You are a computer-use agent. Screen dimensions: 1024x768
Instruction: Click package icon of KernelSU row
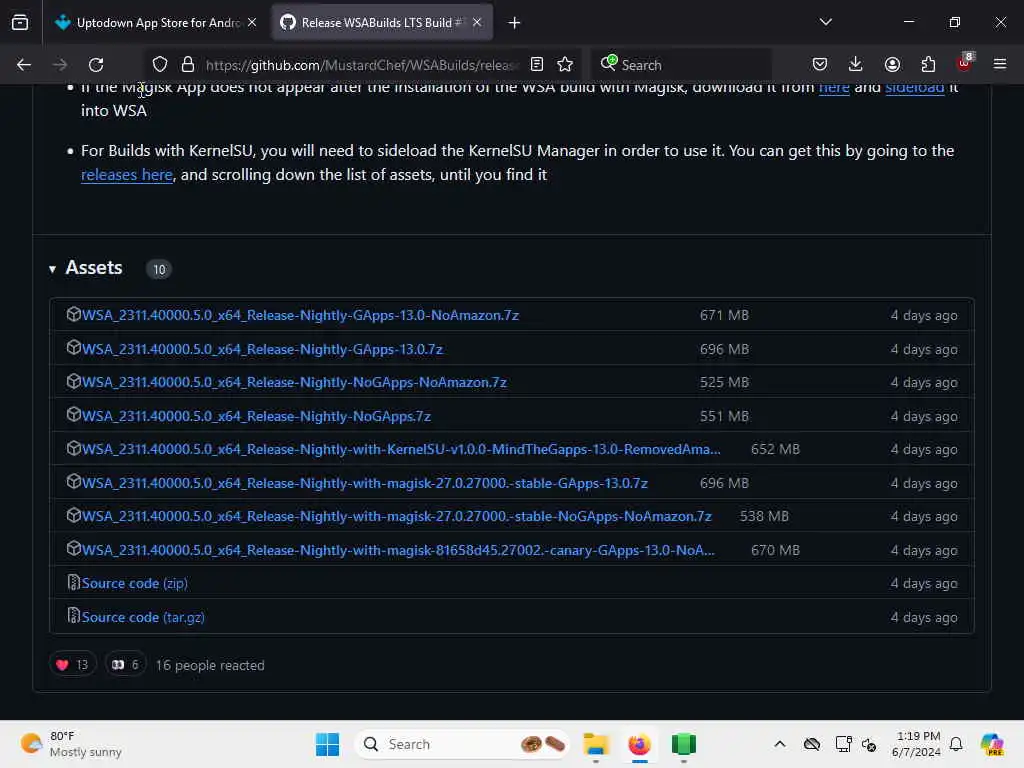tap(73, 448)
